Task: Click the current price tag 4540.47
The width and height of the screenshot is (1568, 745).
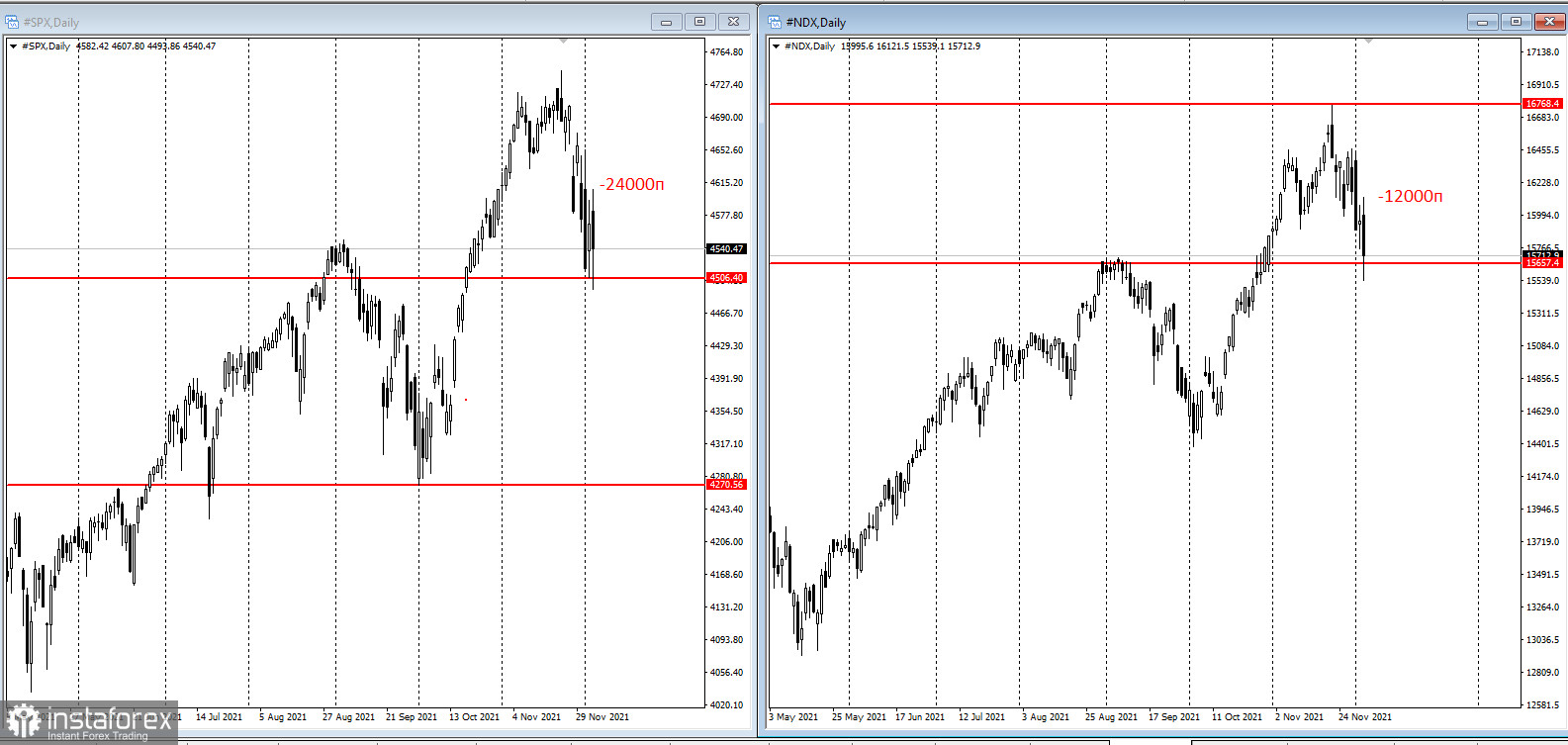Action: point(726,249)
